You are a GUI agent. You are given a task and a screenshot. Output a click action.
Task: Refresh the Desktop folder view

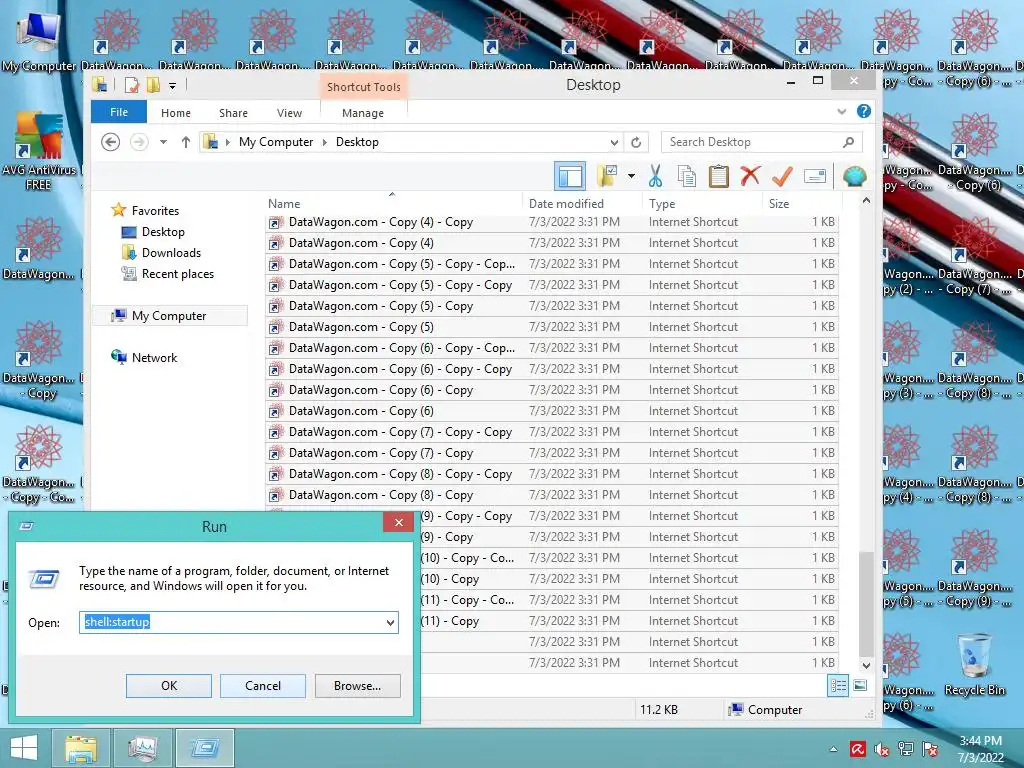tap(636, 142)
